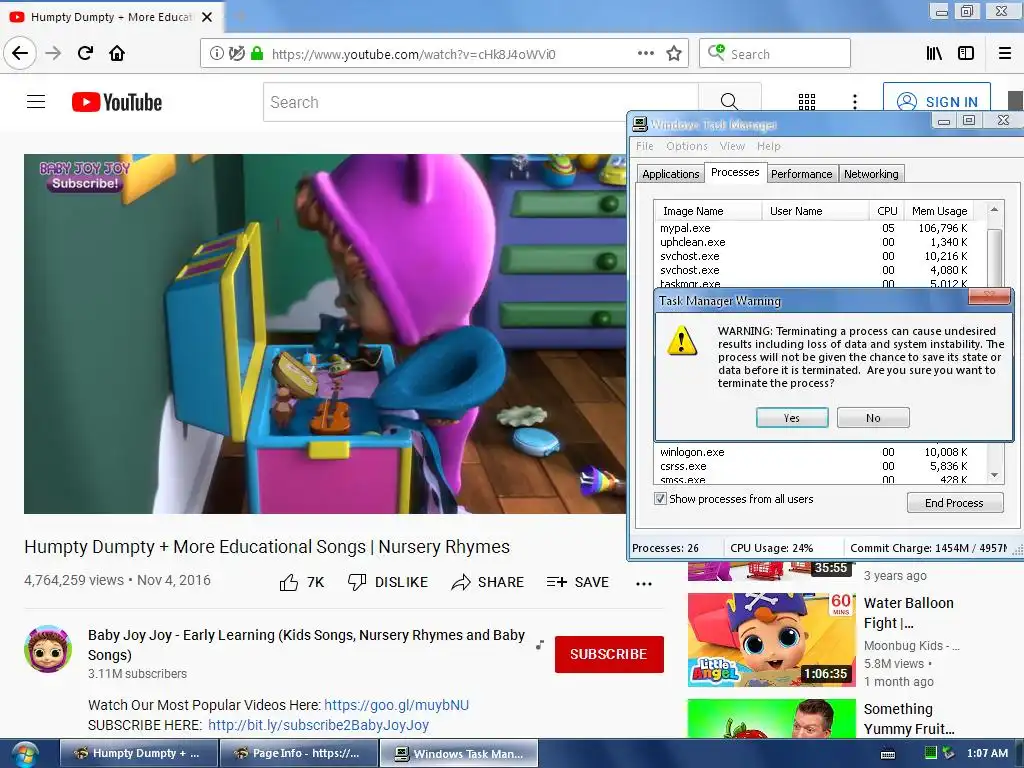Click the YouTube logo
The height and width of the screenshot is (768, 1024).
click(x=117, y=102)
